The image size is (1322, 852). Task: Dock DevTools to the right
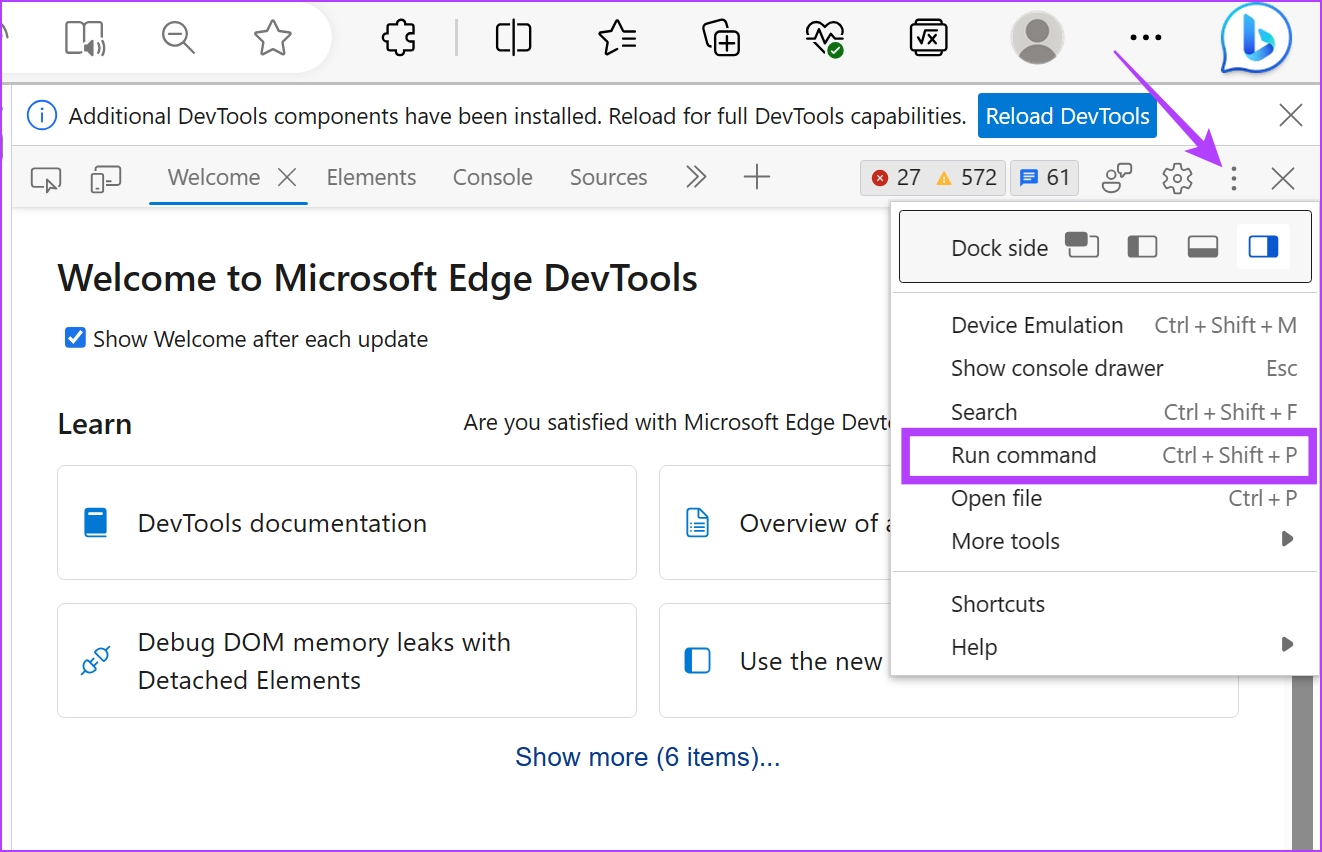1263,246
